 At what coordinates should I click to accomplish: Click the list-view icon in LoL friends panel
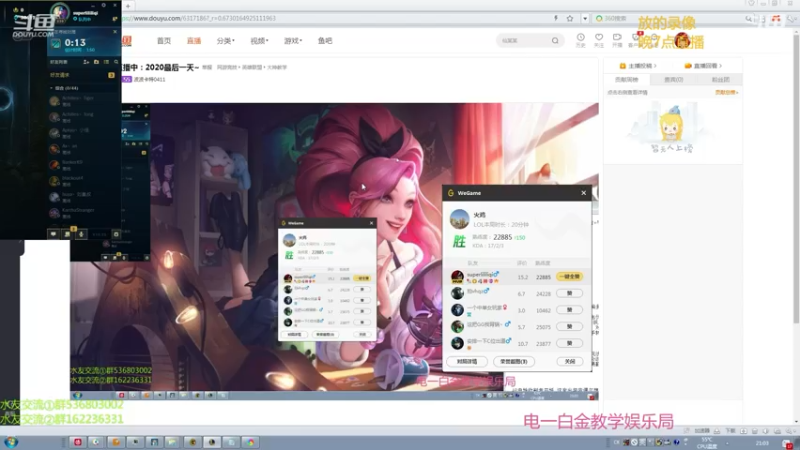106,62
